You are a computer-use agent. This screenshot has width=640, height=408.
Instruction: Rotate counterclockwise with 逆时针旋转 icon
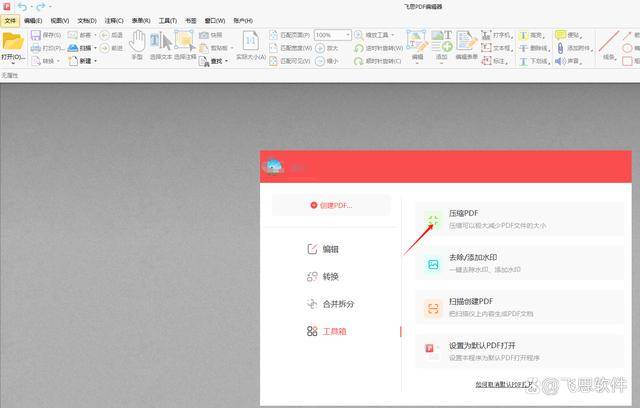(359, 48)
